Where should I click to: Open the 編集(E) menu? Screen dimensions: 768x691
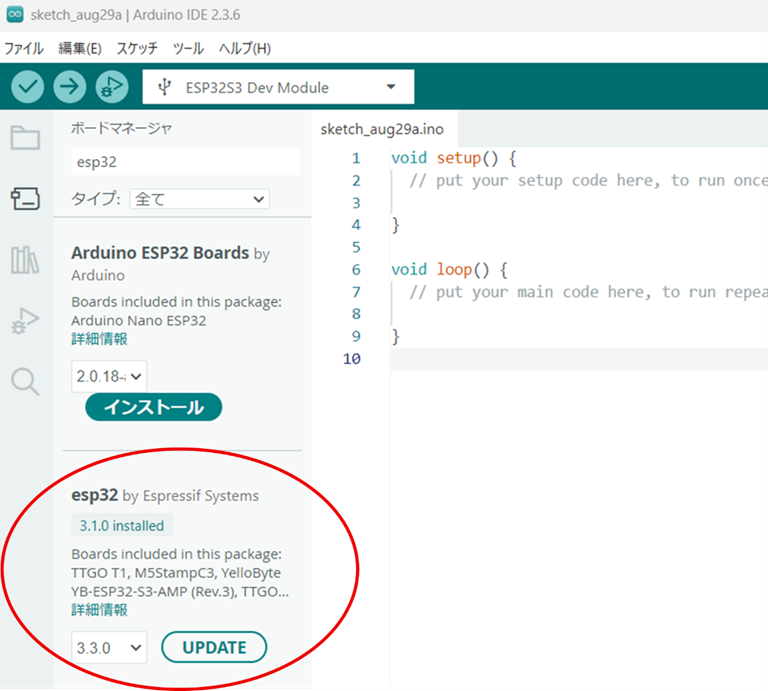[80, 48]
